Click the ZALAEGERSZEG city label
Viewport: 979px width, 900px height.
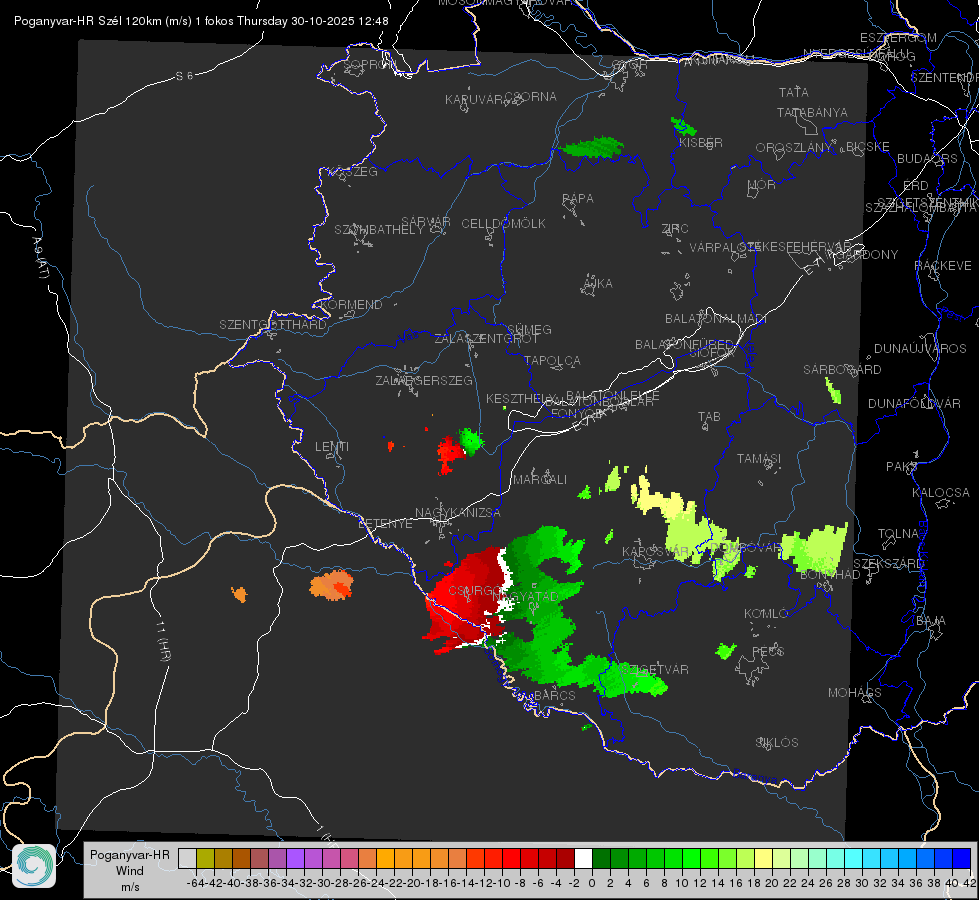[424, 380]
